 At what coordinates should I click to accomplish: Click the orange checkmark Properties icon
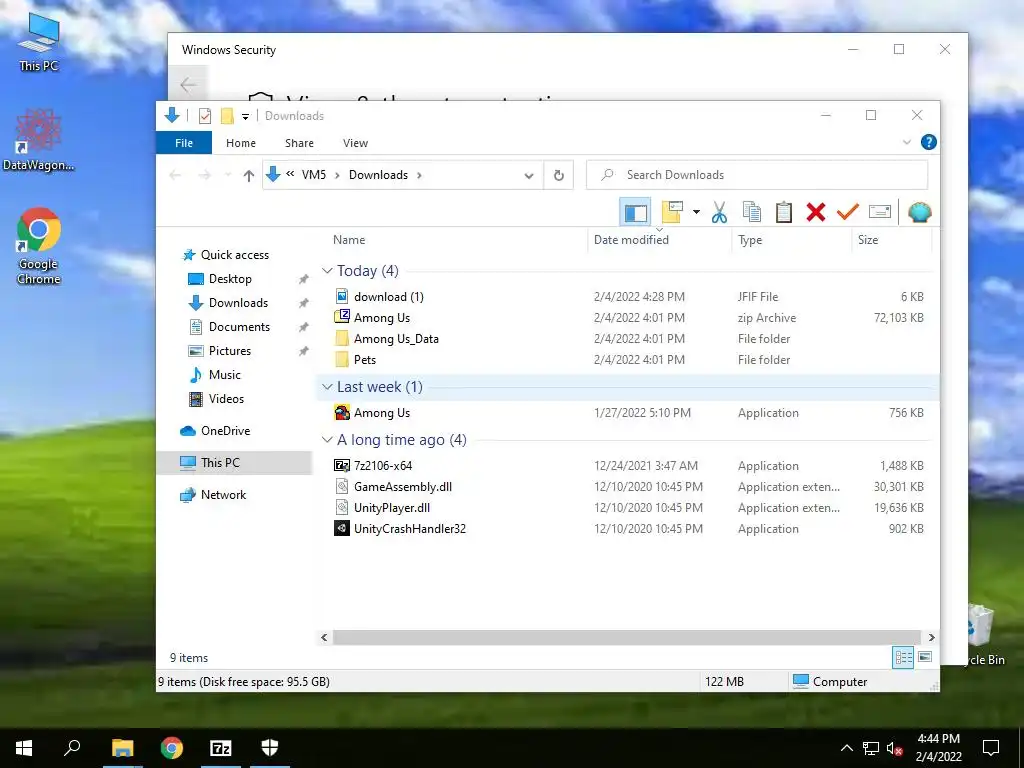(x=848, y=212)
